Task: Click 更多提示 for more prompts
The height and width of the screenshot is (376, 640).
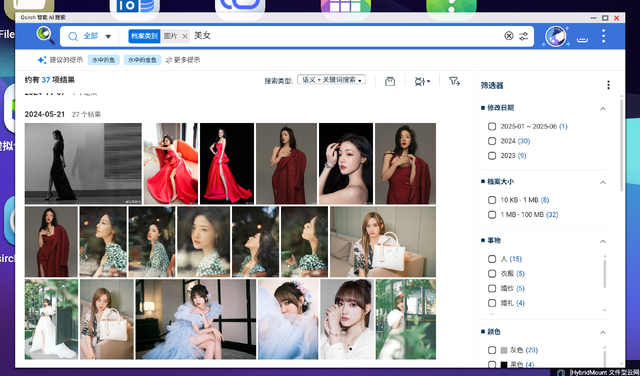Action: pos(183,60)
